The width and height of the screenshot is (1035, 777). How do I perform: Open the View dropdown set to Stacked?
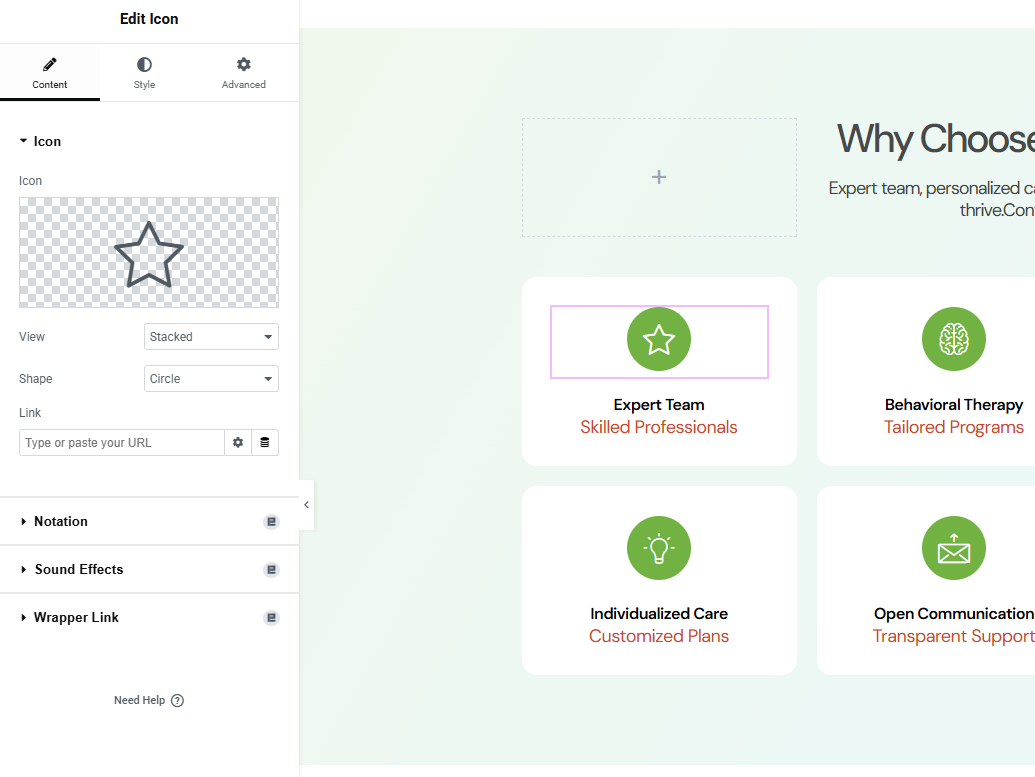coord(211,337)
